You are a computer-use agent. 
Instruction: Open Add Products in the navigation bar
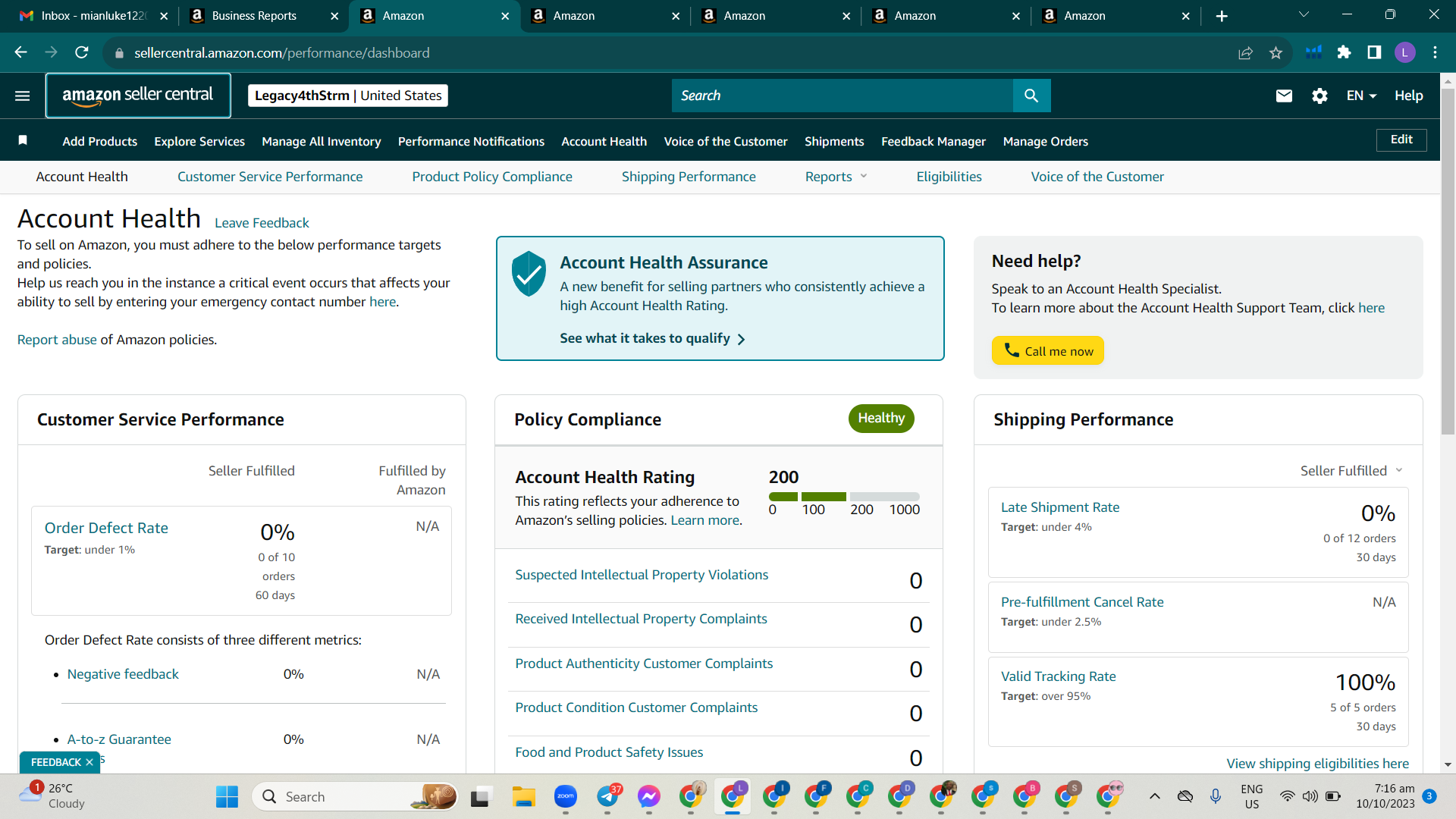coord(100,141)
